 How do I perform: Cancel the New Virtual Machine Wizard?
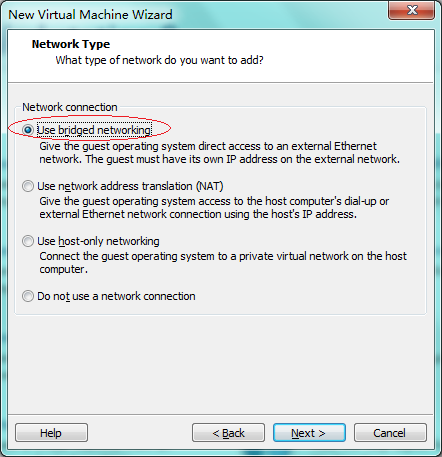390,433
